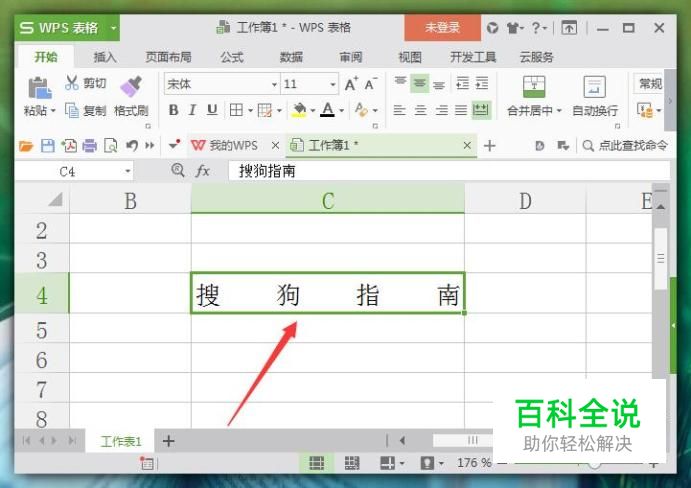Screen dimensions: 691x488
Task: Click the clear format eraser icon
Action: click(x=361, y=110)
